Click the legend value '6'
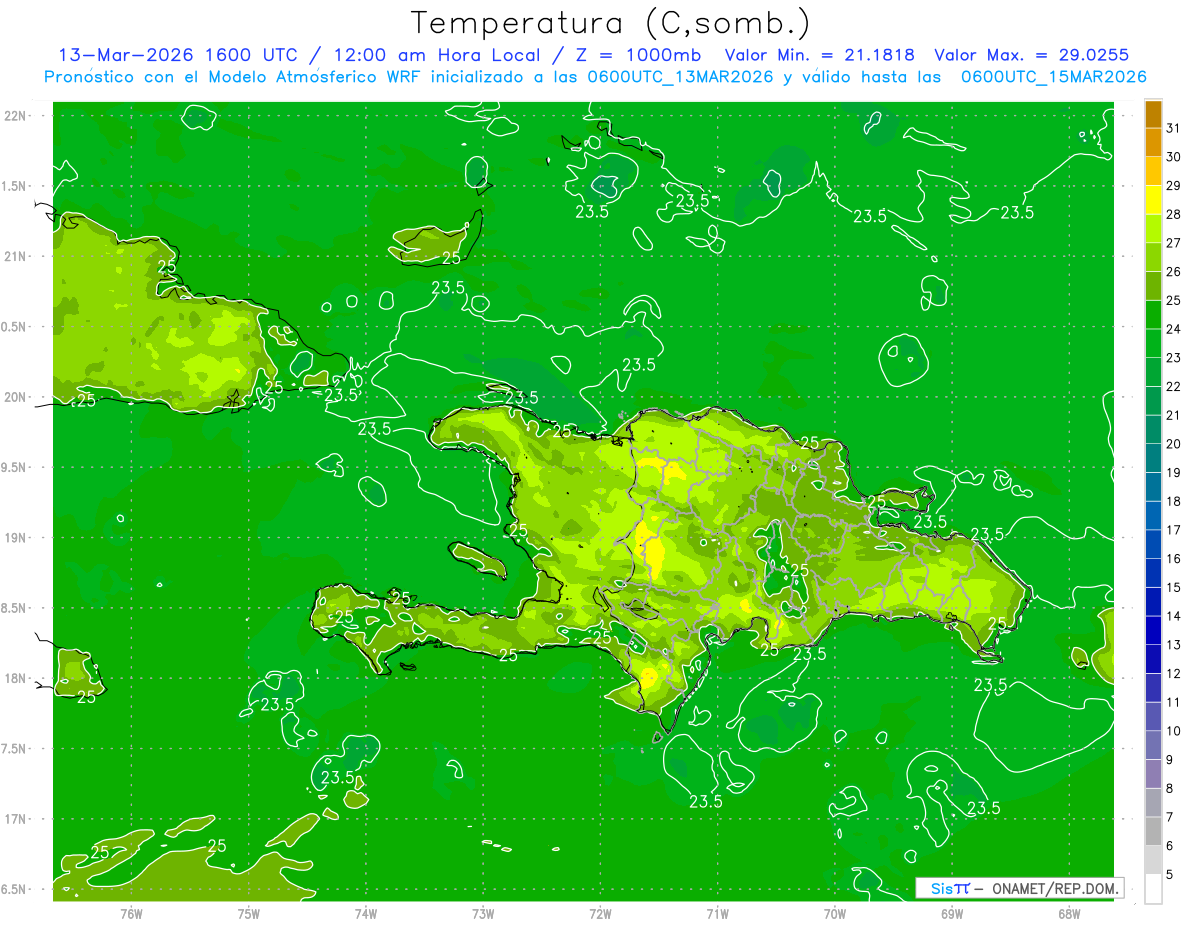The width and height of the screenshot is (1200, 927). point(1170,846)
